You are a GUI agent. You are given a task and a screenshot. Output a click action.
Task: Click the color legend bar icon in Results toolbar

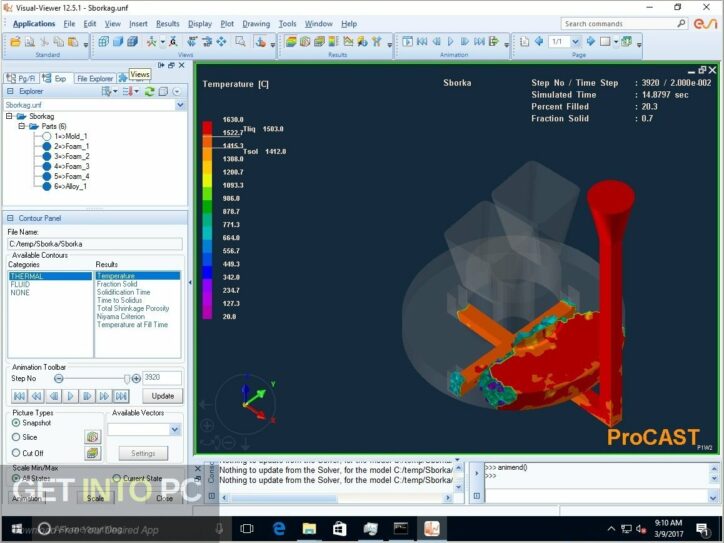pos(333,42)
